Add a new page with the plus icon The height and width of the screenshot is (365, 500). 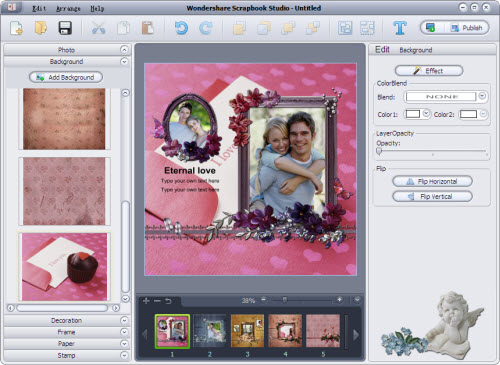pos(146,301)
